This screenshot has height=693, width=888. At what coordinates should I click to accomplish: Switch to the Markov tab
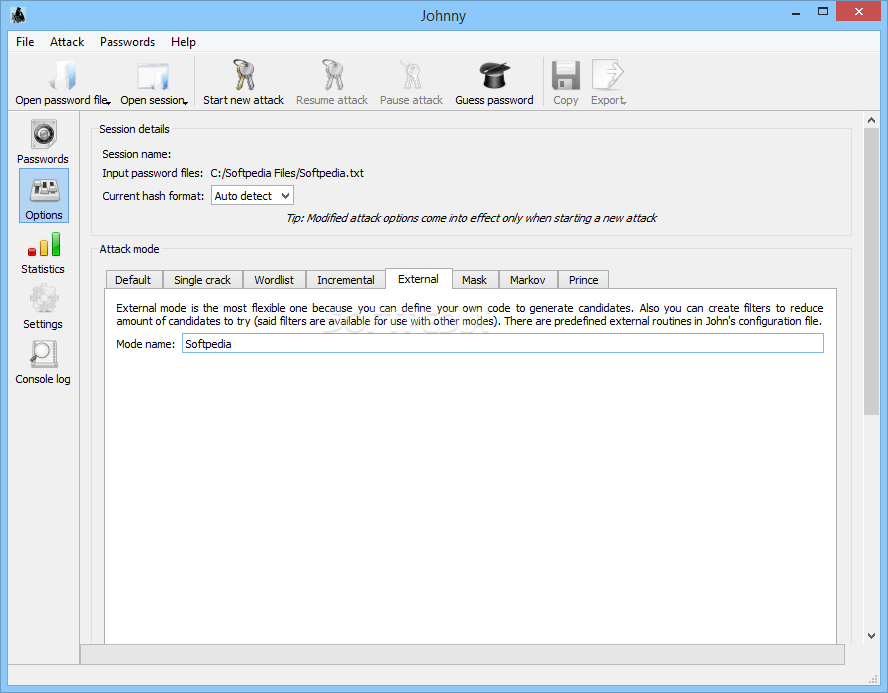pos(527,280)
